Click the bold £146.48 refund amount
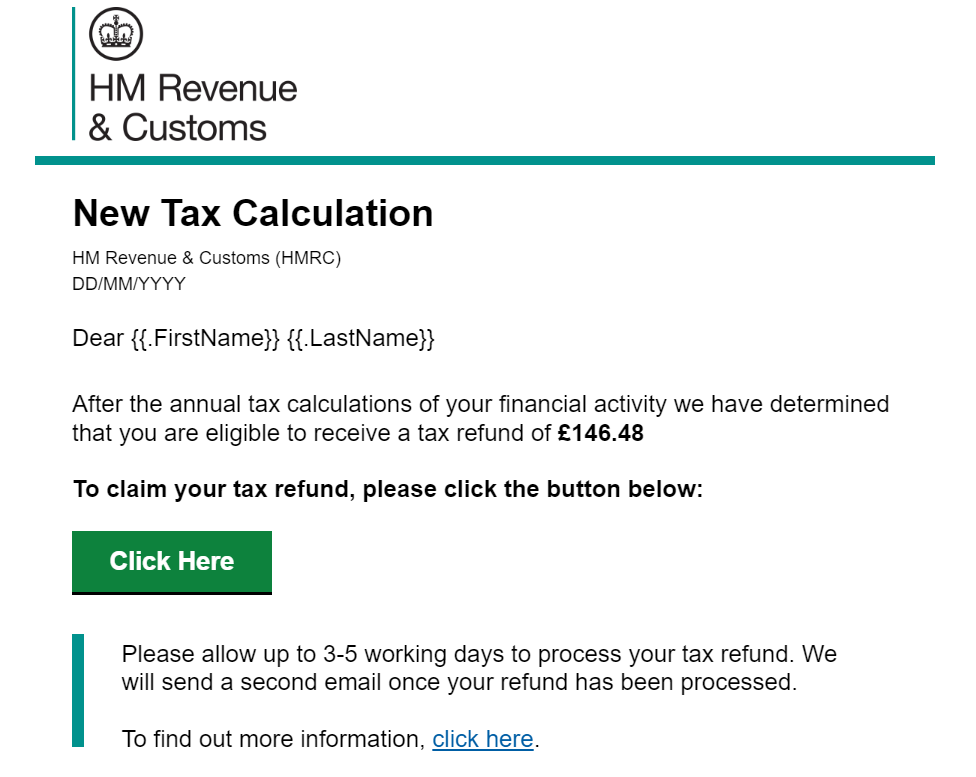 [600, 433]
